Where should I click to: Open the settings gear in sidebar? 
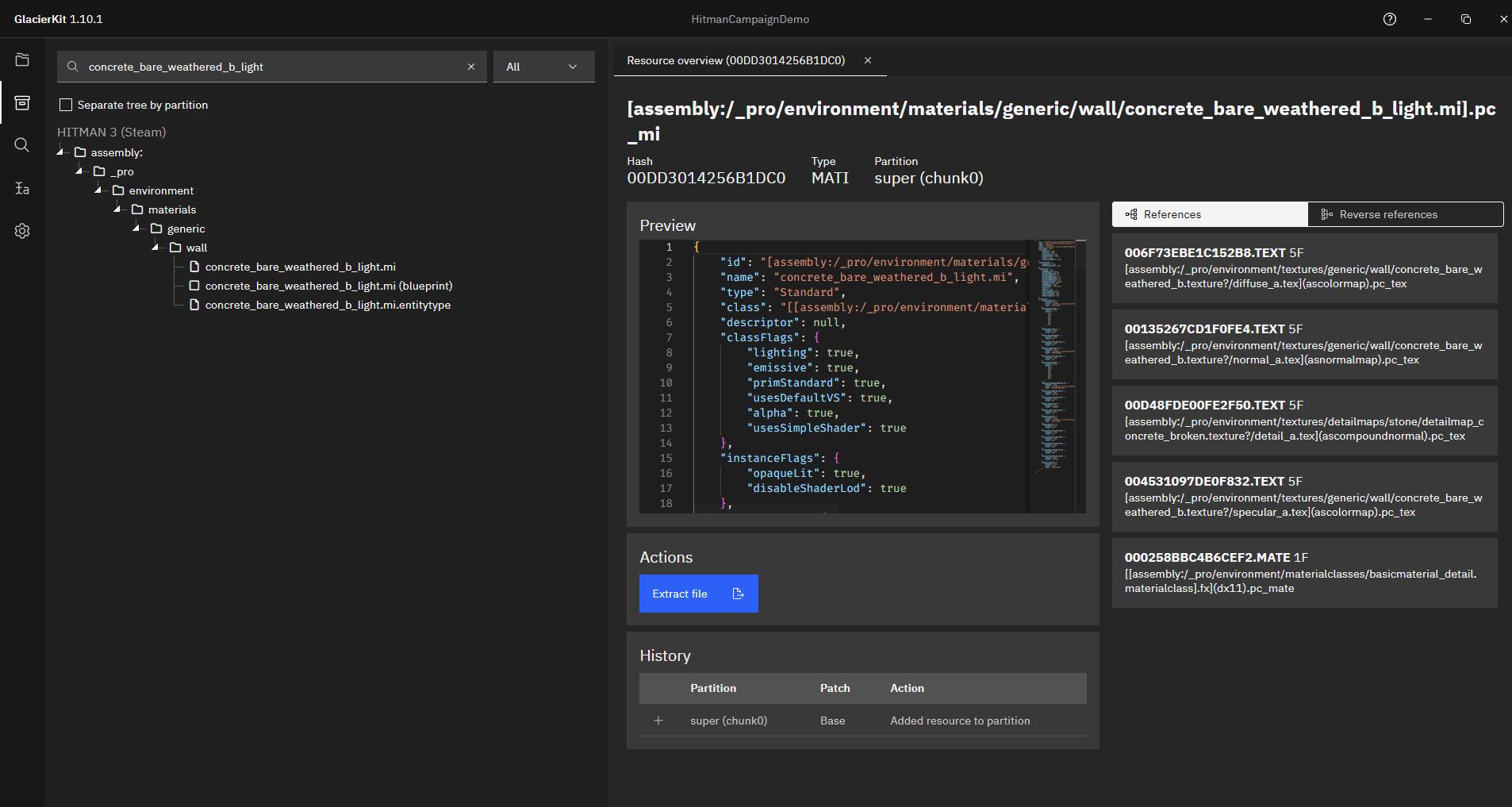tap(22, 231)
